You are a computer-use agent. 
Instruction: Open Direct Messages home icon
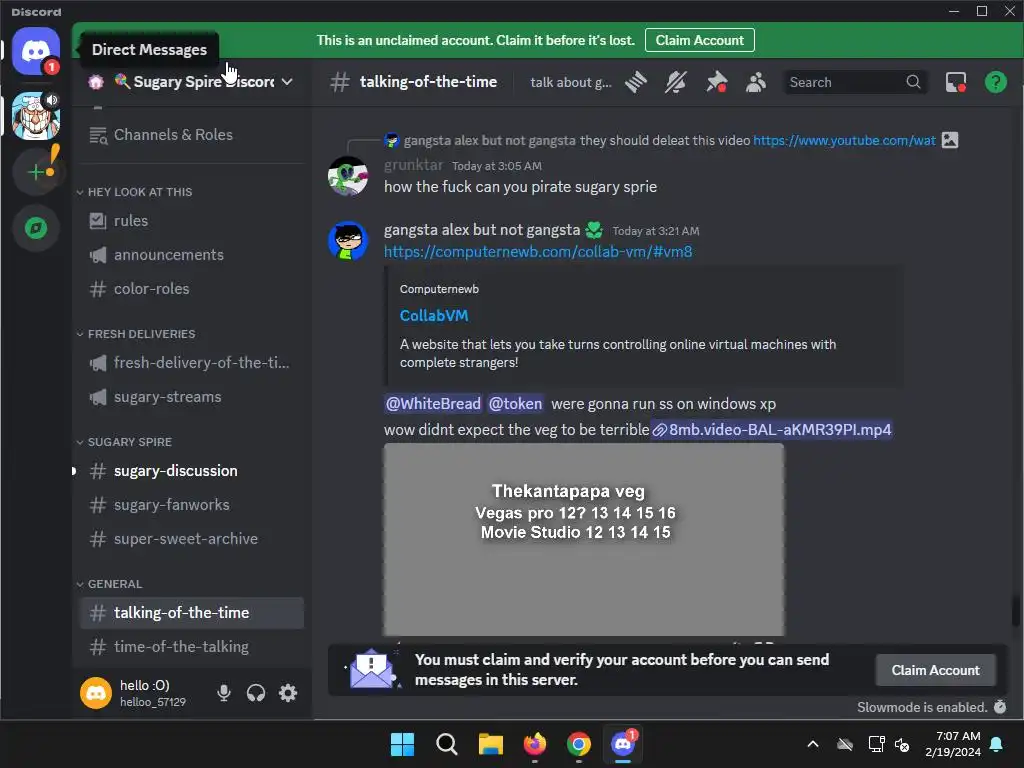coord(36,51)
